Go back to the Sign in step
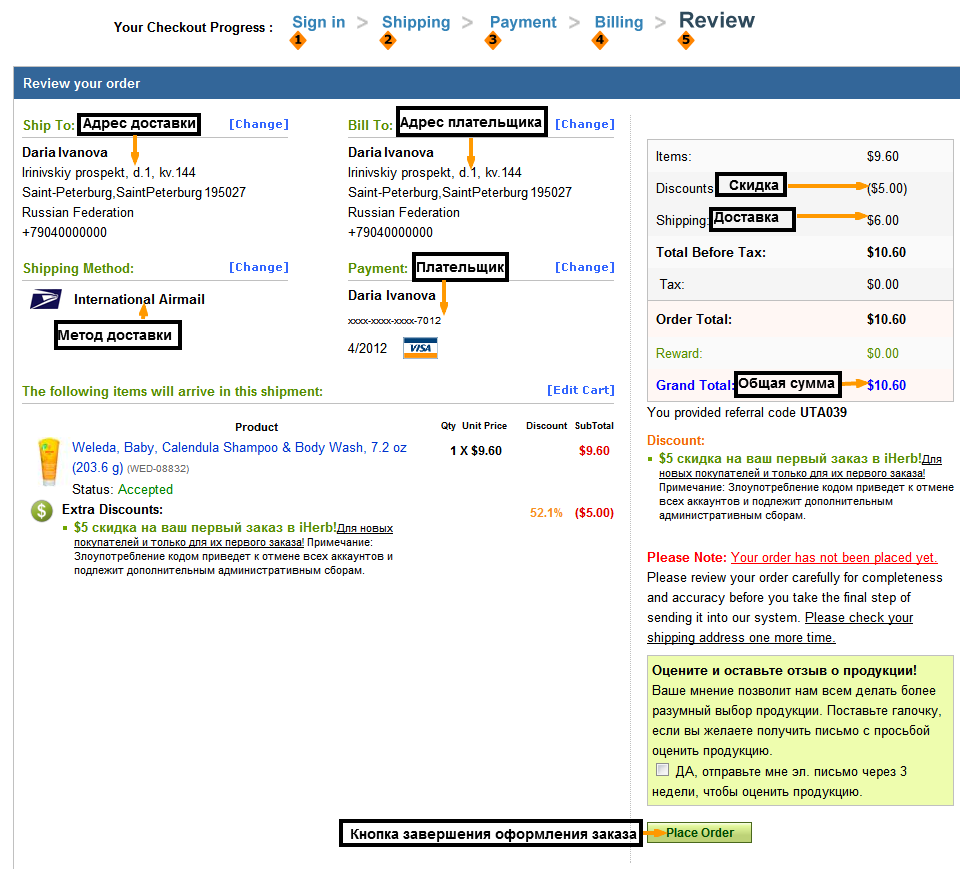The width and height of the screenshot is (960, 869). tap(318, 22)
